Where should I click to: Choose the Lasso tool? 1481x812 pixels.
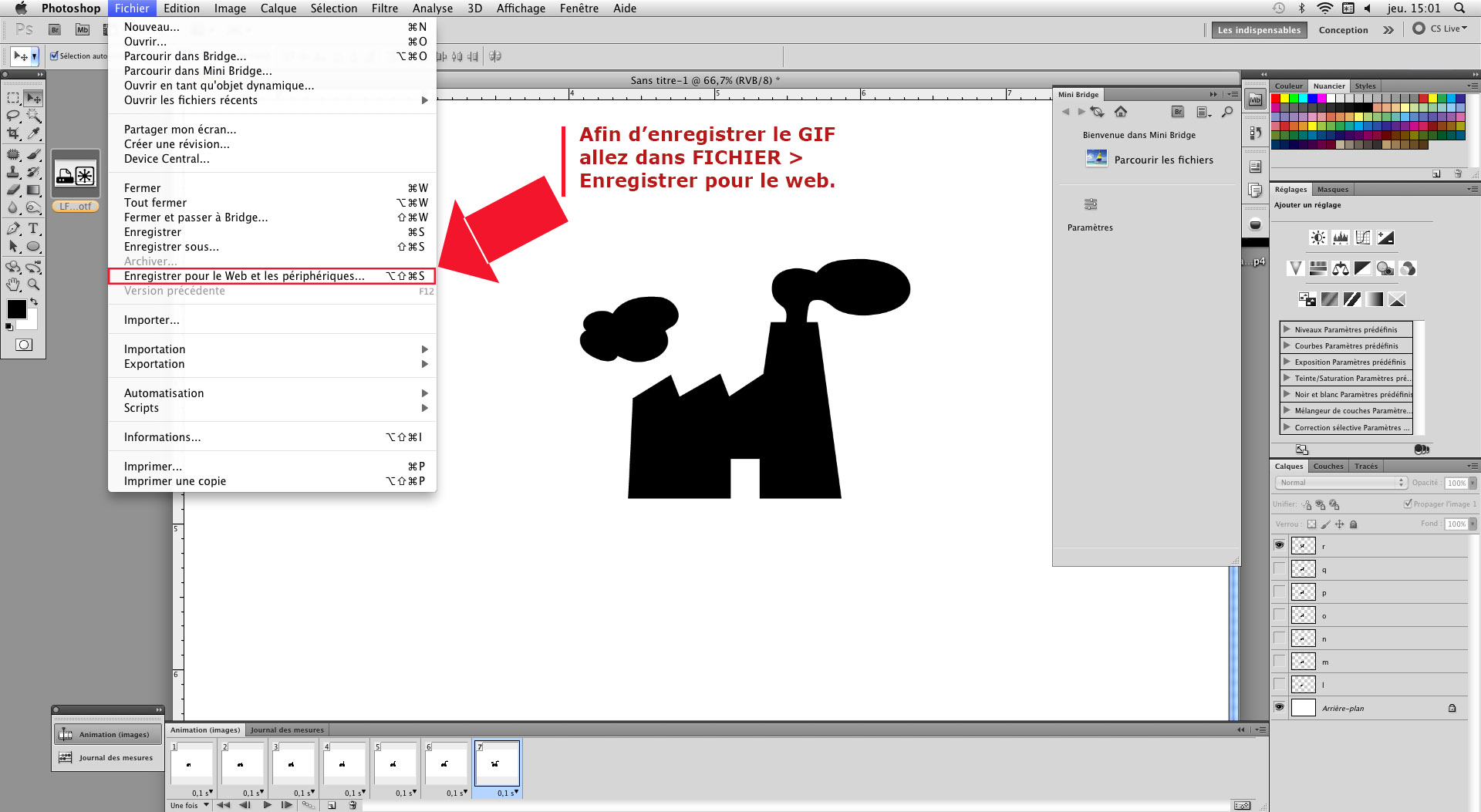pos(13,116)
